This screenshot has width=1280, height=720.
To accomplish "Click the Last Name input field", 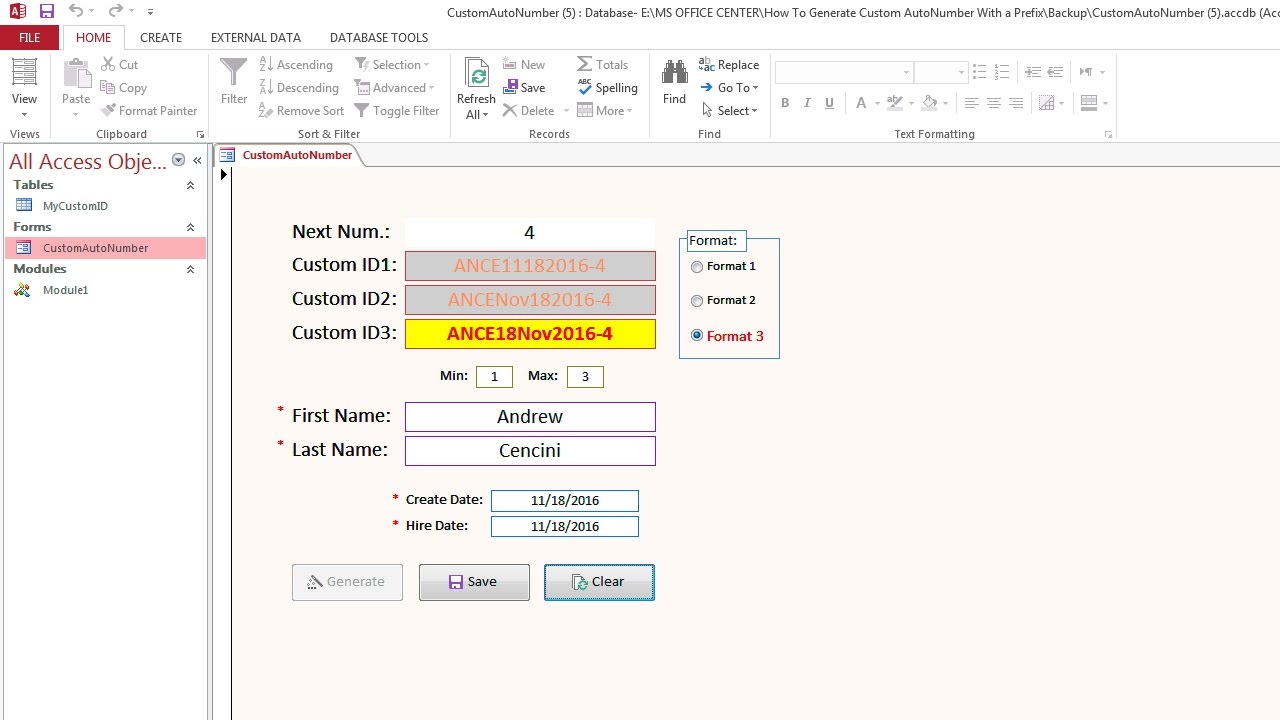I will 530,451.
